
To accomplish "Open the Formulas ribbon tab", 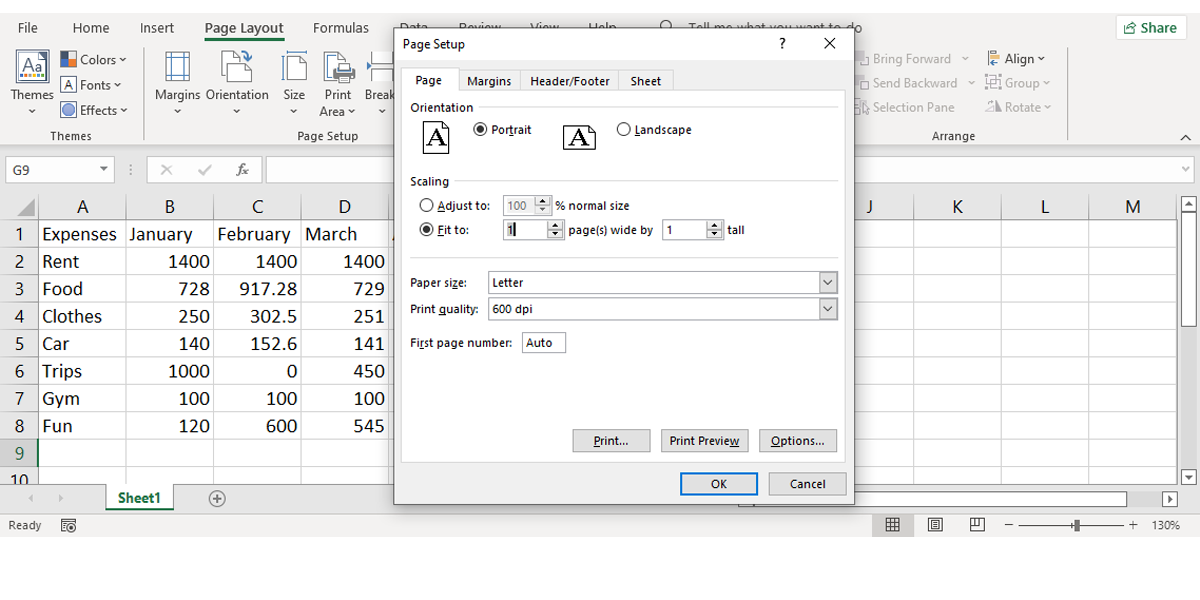I will tap(341, 28).
